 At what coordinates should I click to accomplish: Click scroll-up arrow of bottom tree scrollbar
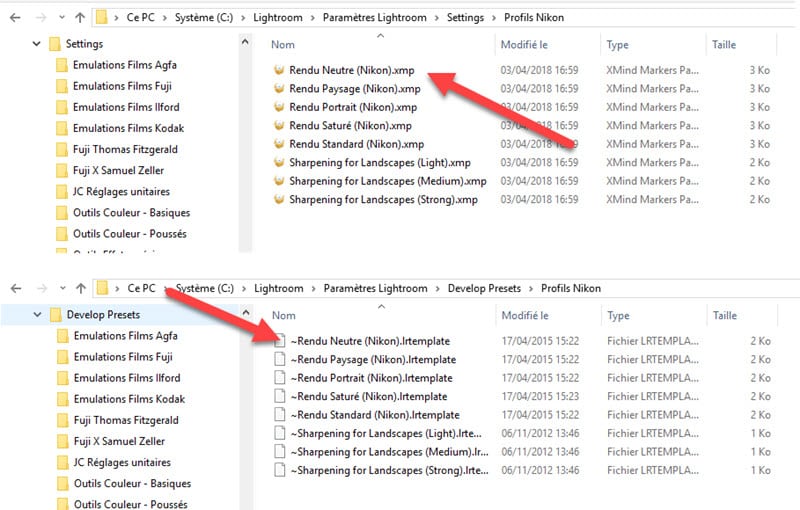246,313
